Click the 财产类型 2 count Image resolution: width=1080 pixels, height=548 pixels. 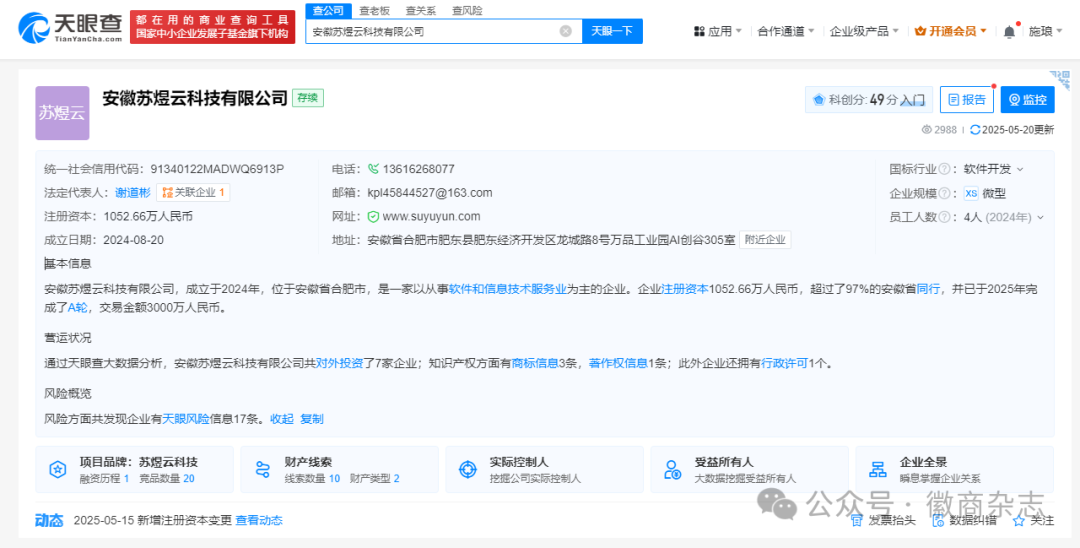(375, 478)
